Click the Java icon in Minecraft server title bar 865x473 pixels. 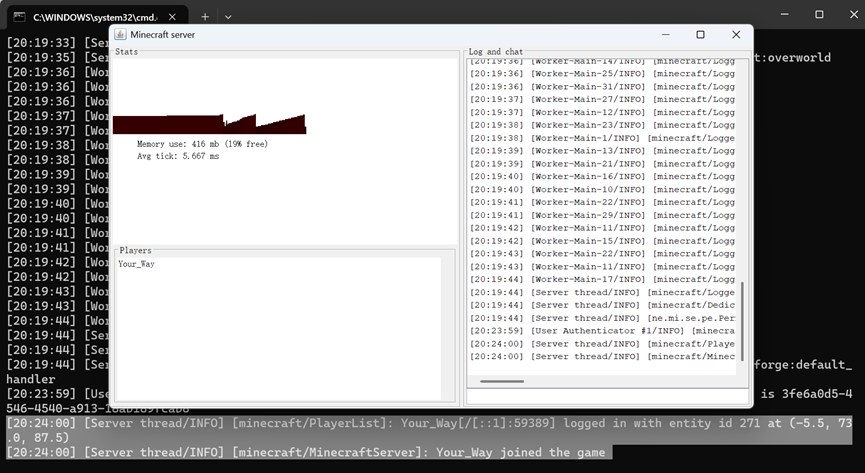pyautogui.click(x=120, y=34)
